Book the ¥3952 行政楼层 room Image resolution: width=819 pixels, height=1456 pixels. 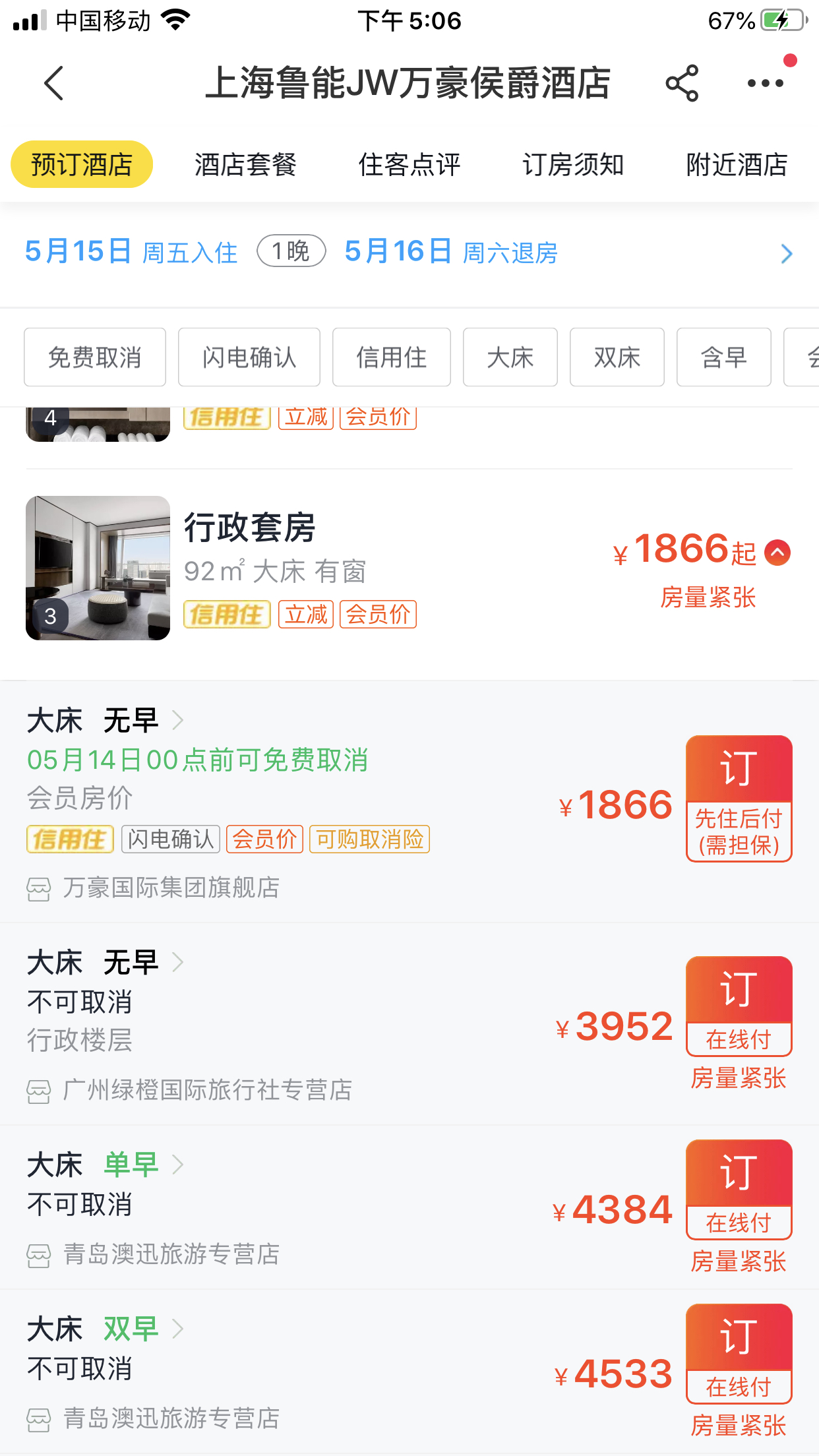pyautogui.click(x=739, y=1006)
